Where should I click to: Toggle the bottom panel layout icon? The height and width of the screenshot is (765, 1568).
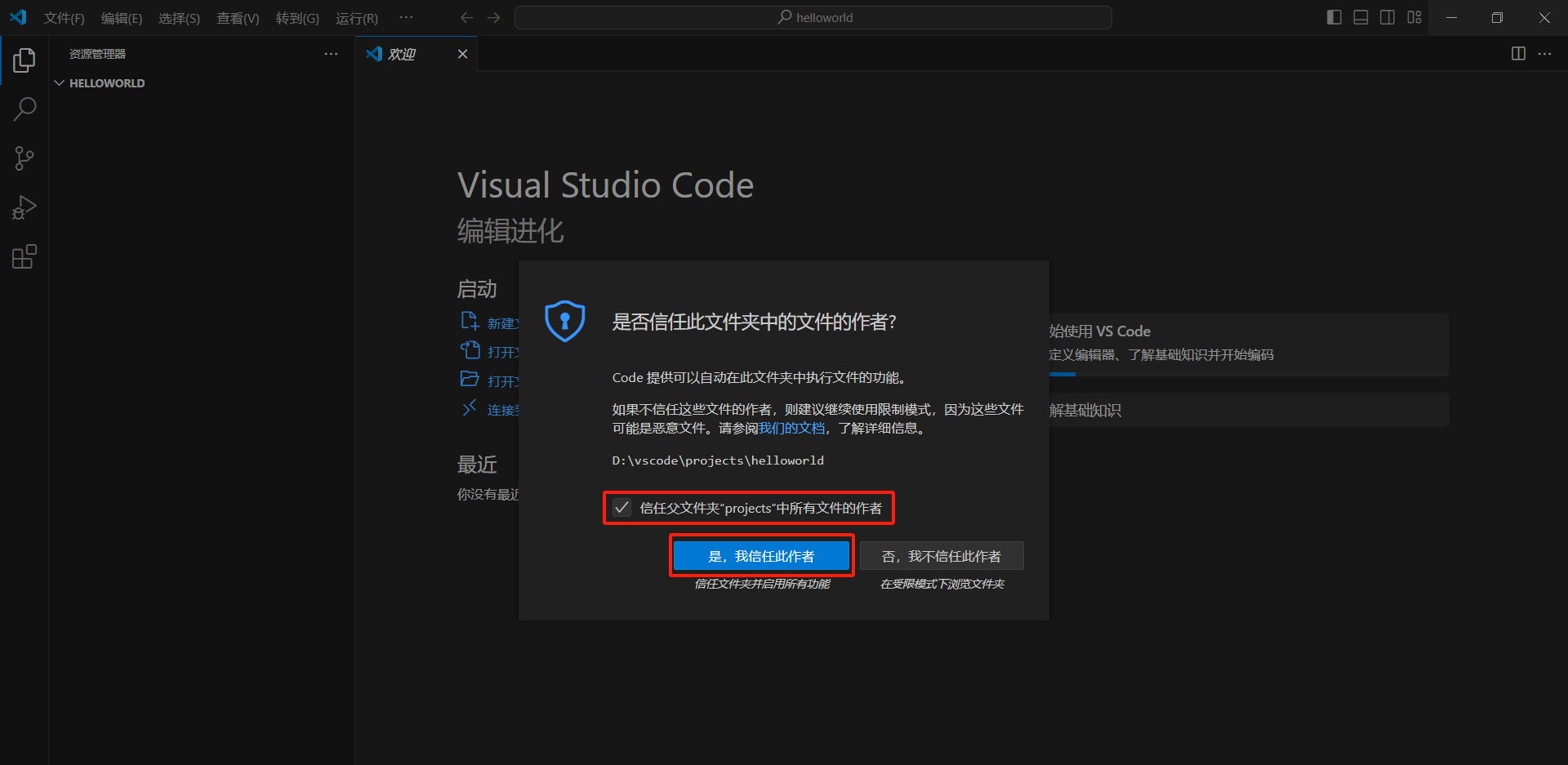(x=1361, y=17)
